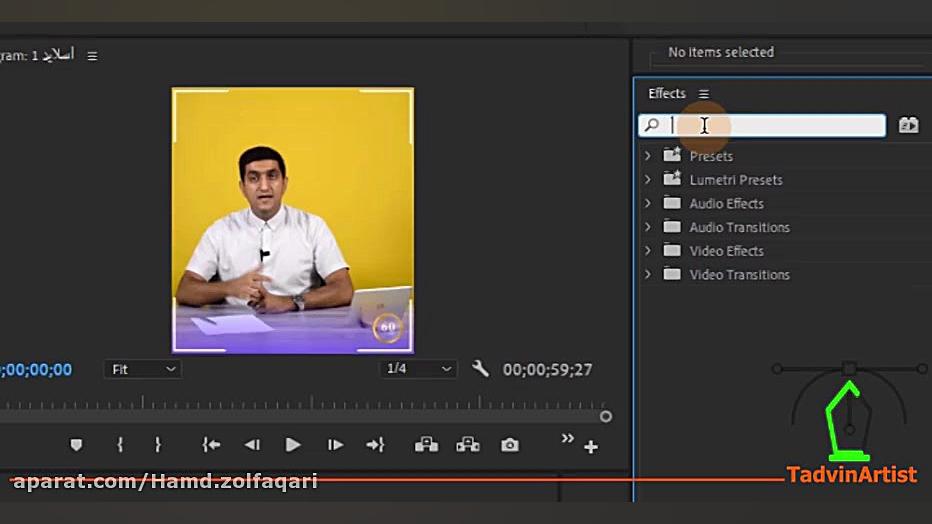Expand the Lumetri Presets chevron
This screenshot has height=524, width=932.
click(x=648, y=179)
